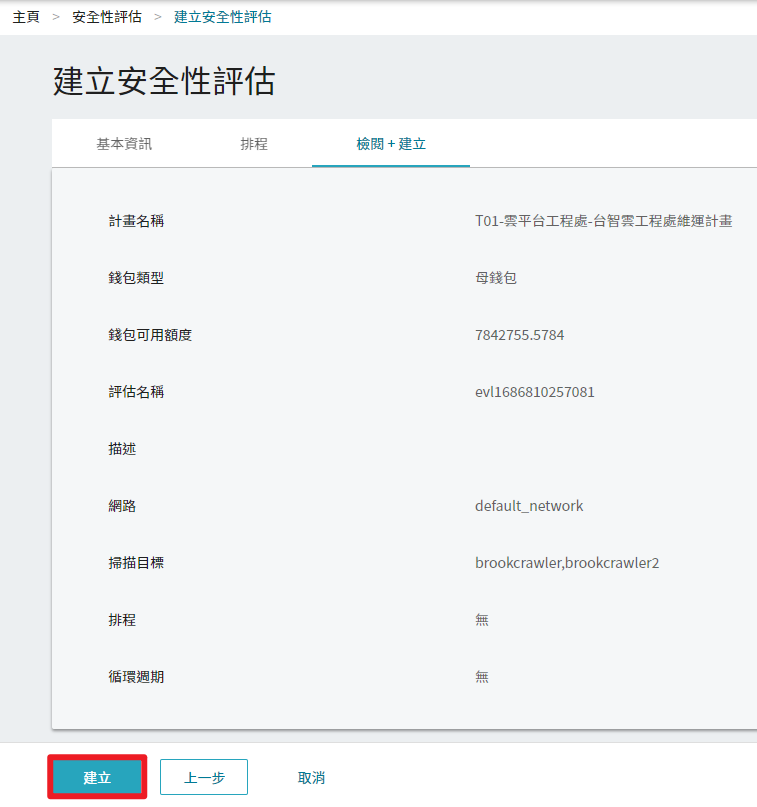This screenshot has height=807, width=757.
Task: Click the 網路 label
Action: 122,506
